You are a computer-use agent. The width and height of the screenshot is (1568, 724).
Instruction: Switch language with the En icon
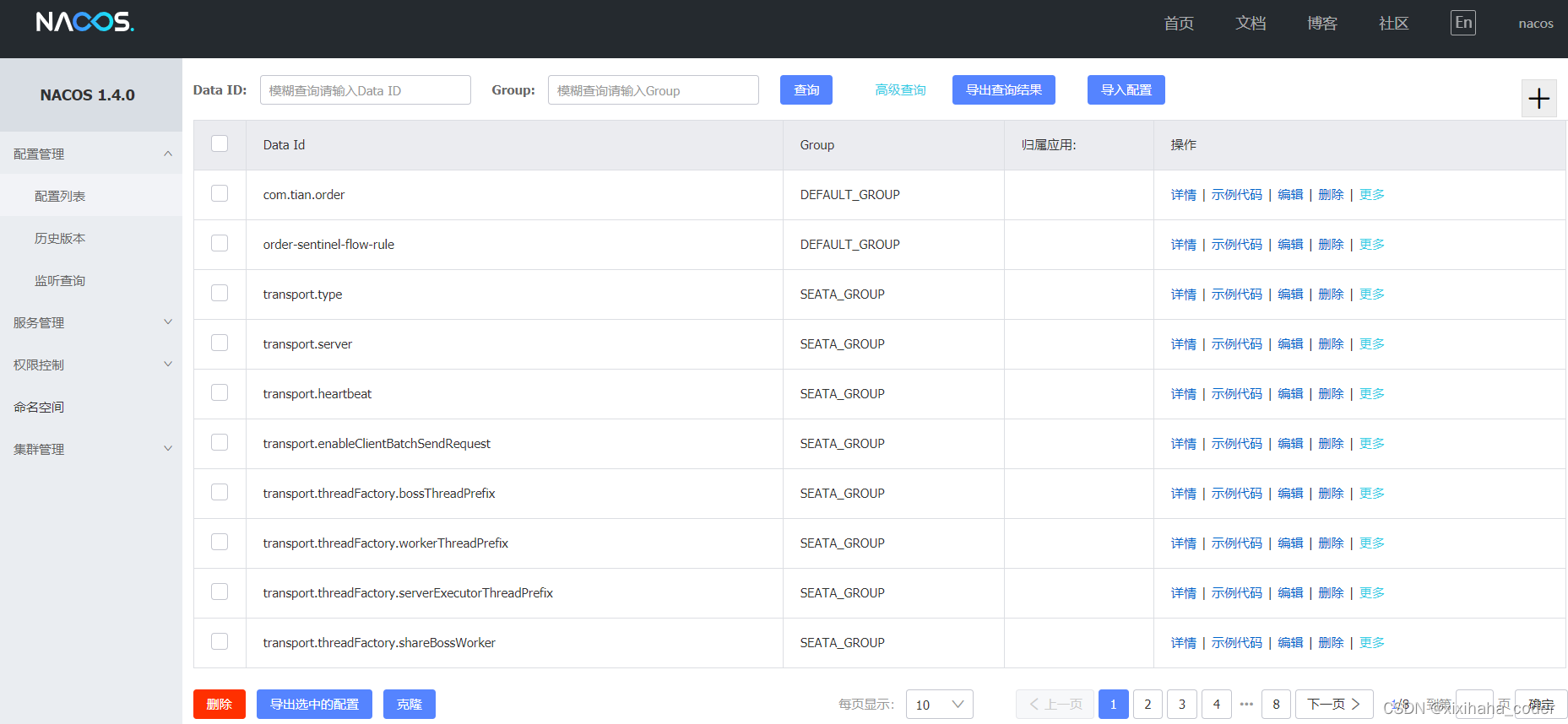pos(1463,23)
